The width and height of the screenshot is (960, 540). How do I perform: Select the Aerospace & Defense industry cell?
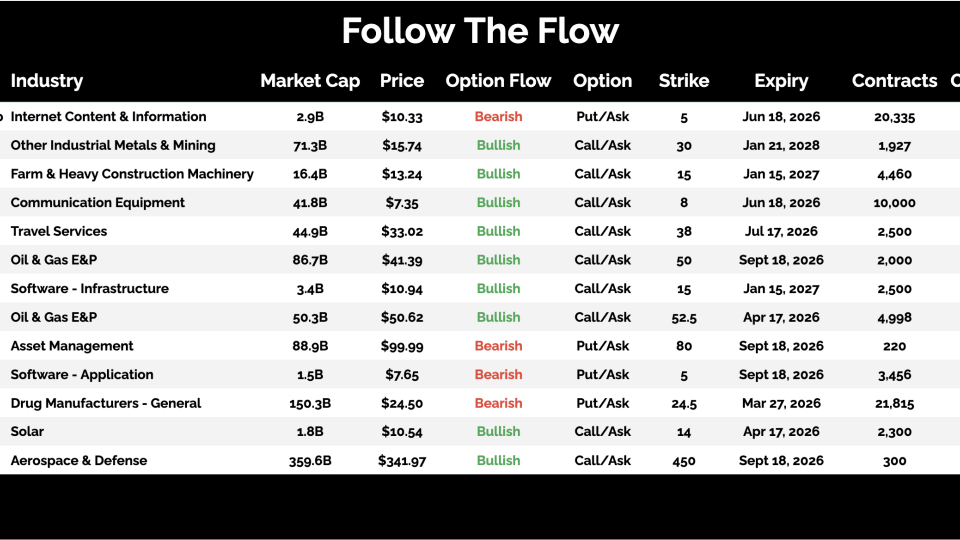(x=79, y=461)
